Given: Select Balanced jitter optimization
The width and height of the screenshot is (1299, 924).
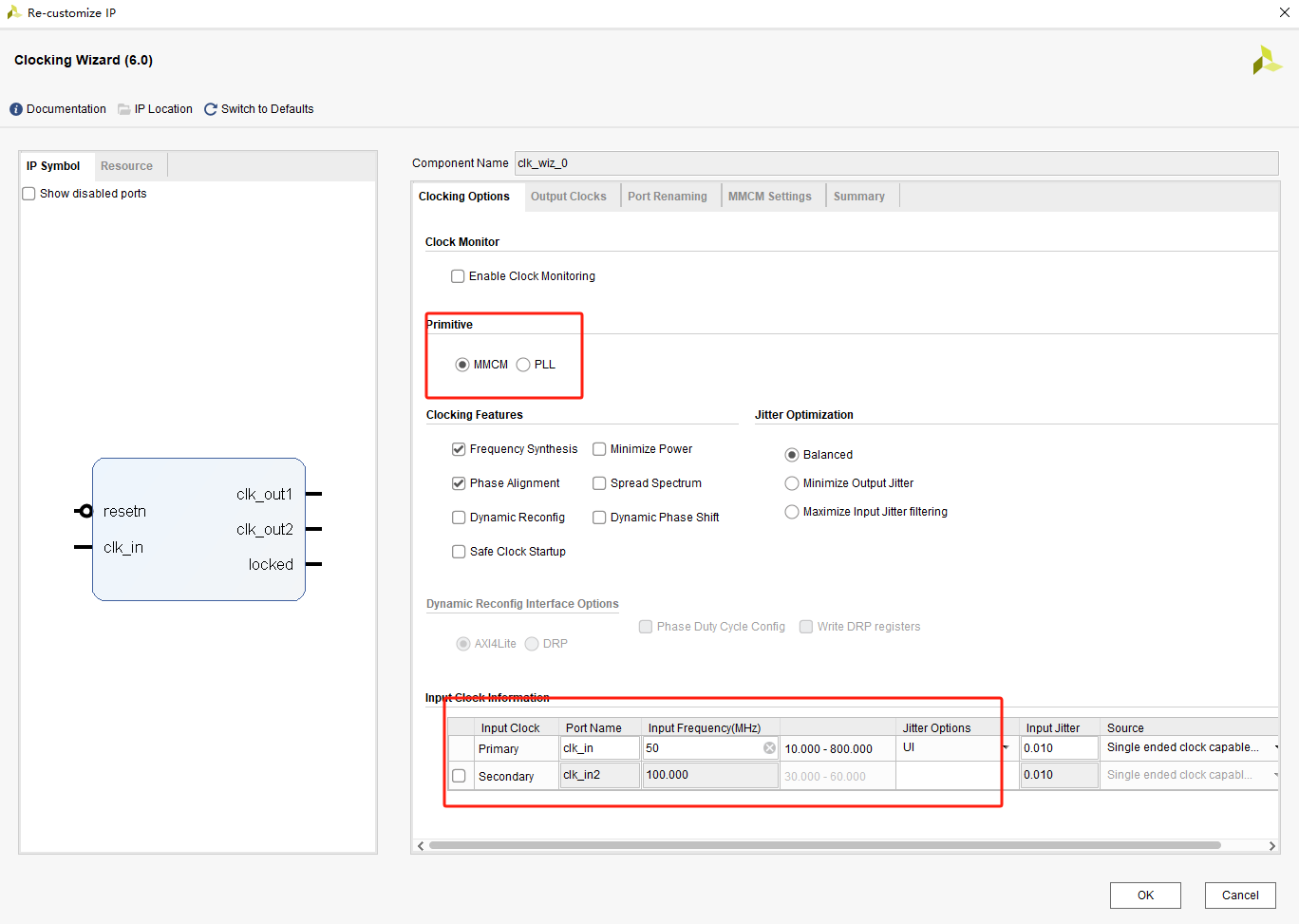Looking at the screenshot, I should [792, 455].
